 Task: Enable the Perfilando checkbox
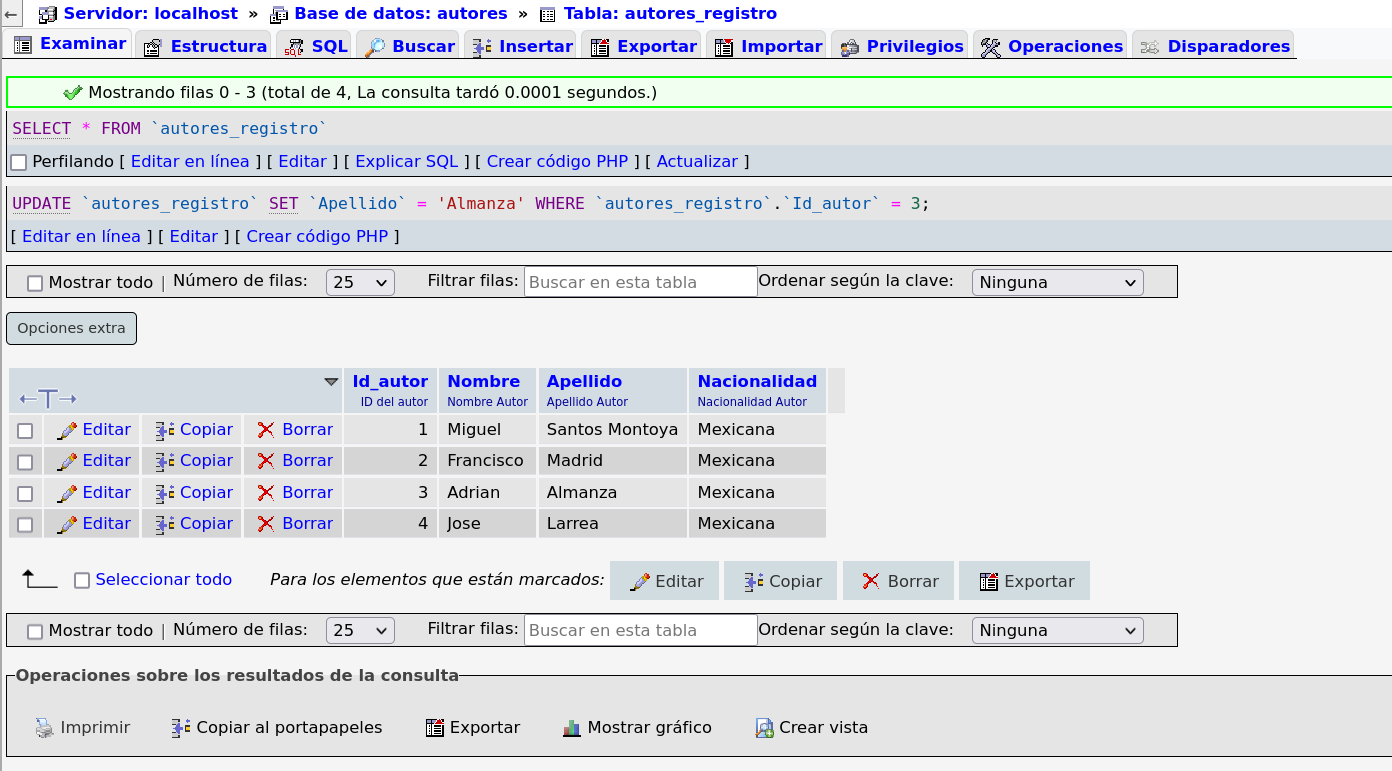tap(19, 162)
